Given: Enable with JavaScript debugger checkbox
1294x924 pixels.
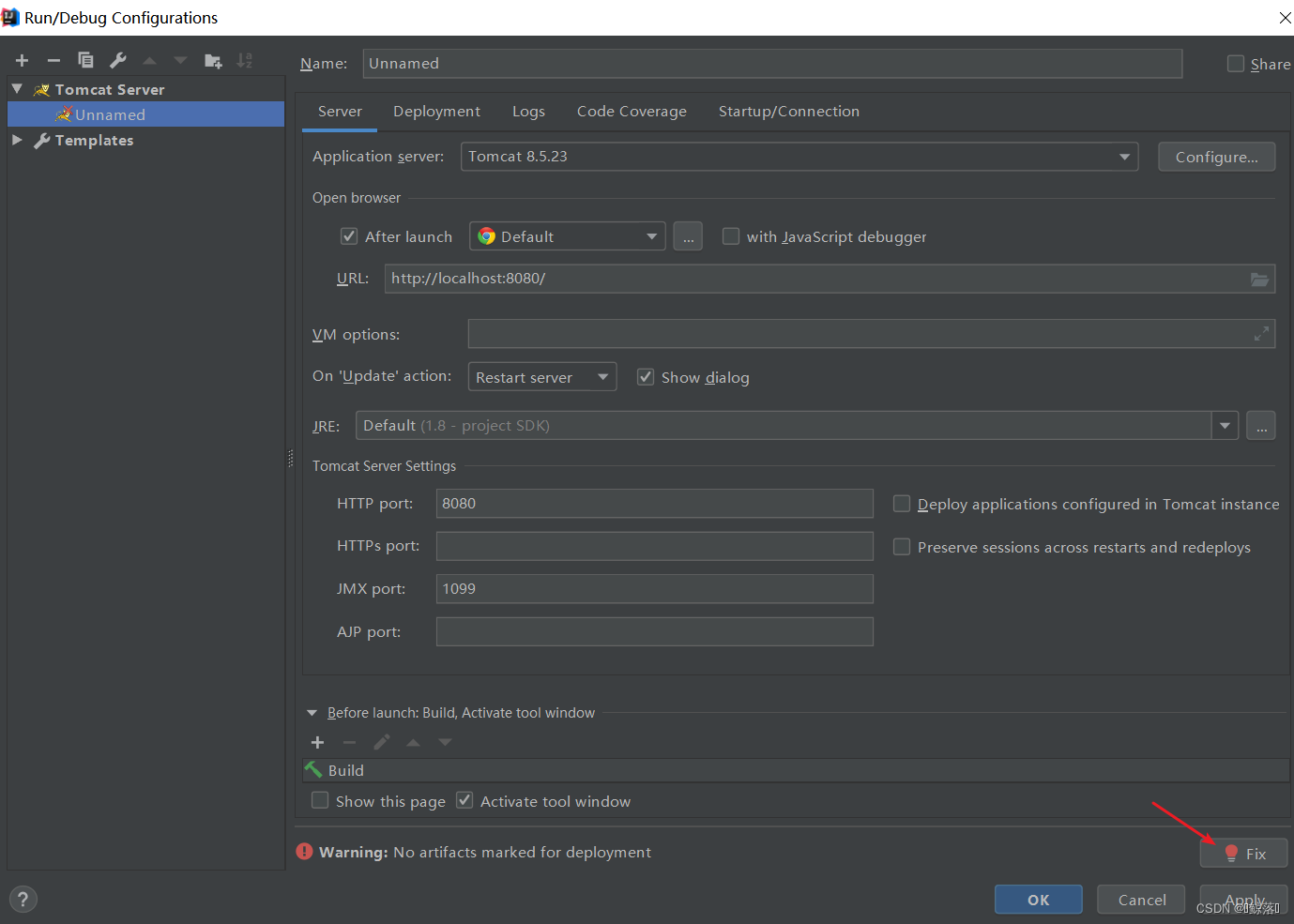Looking at the screenshot, I should click(731, 236).
